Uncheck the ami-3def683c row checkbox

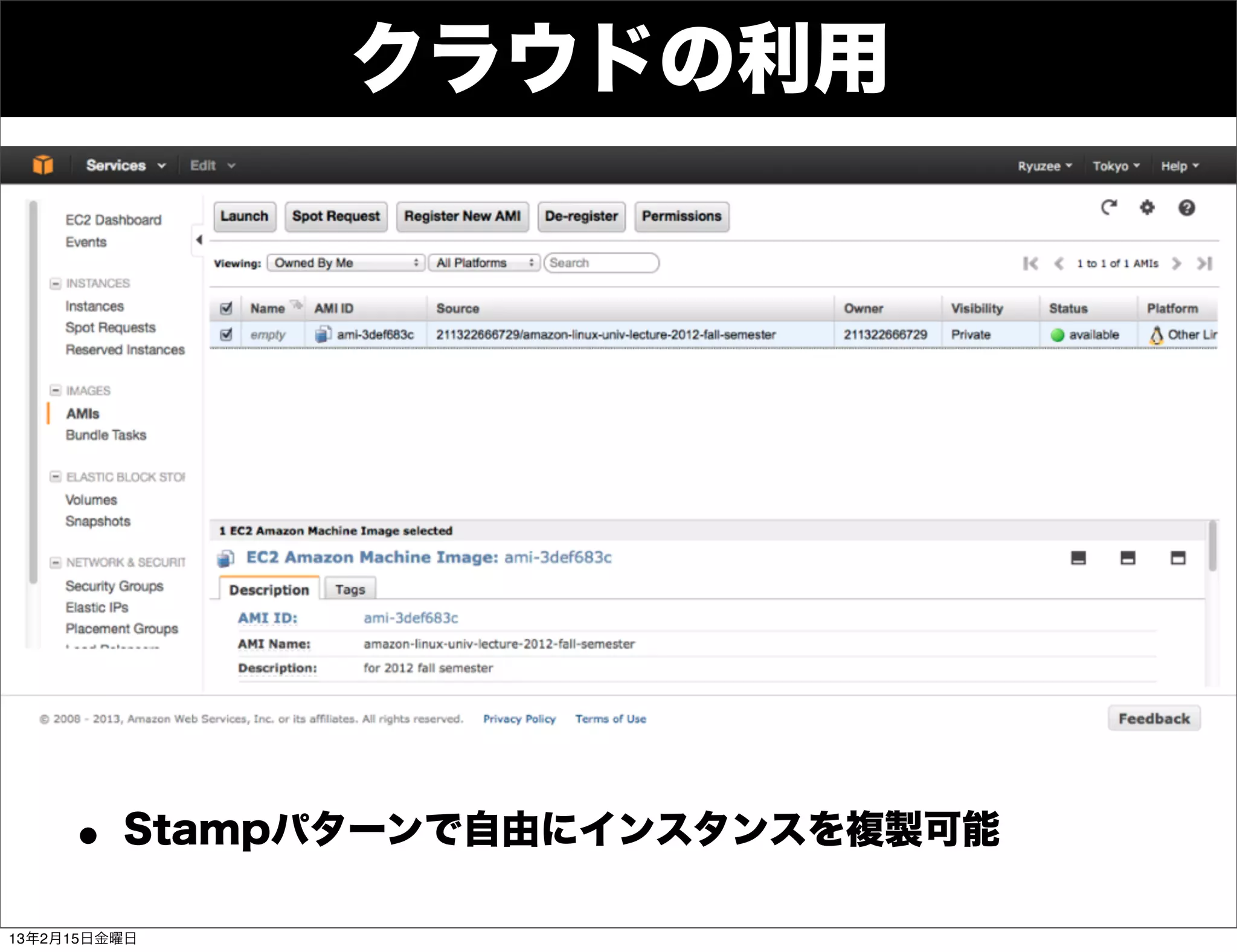tap(227, 334)
